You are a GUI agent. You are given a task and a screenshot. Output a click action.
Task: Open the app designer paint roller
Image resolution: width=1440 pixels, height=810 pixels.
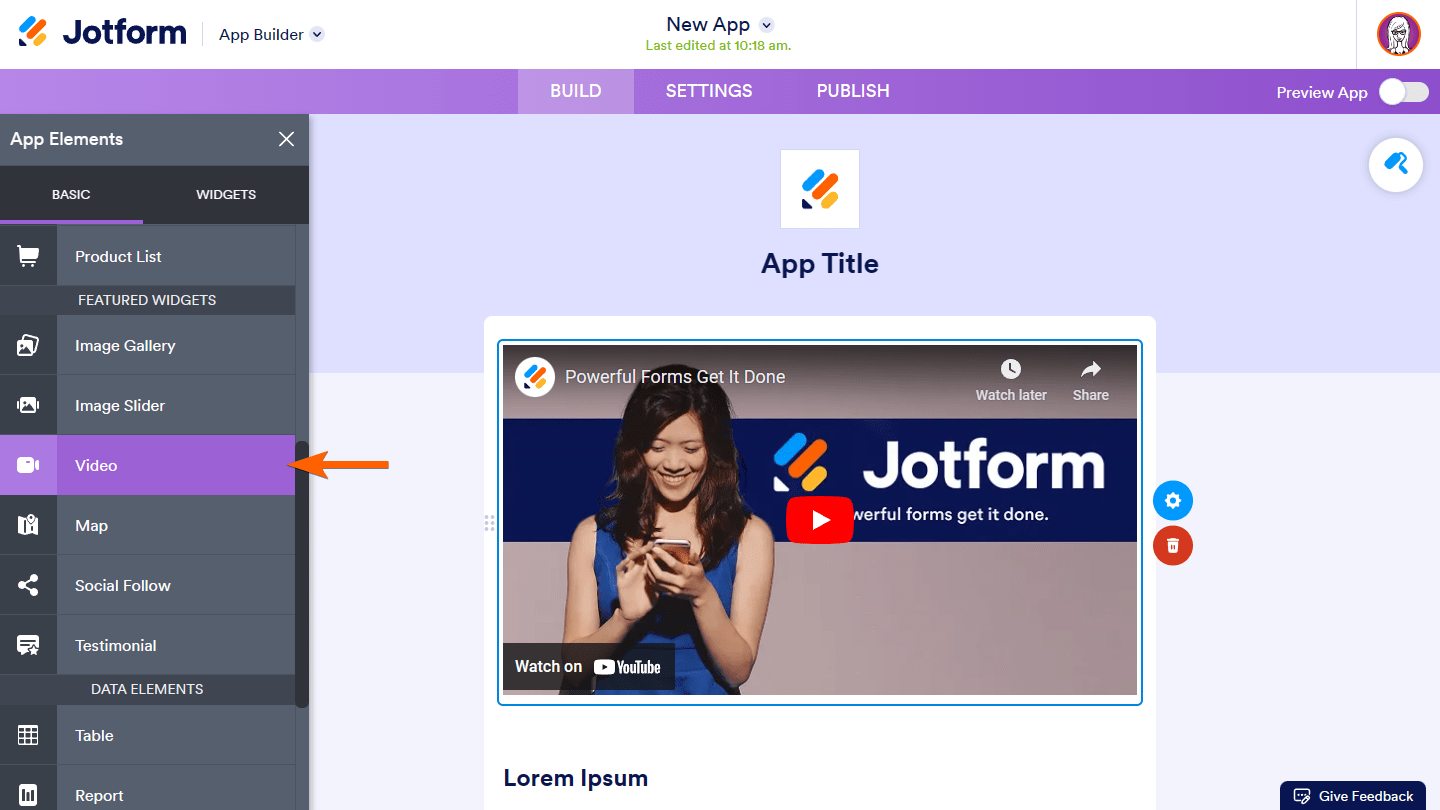pos(1396,164)
